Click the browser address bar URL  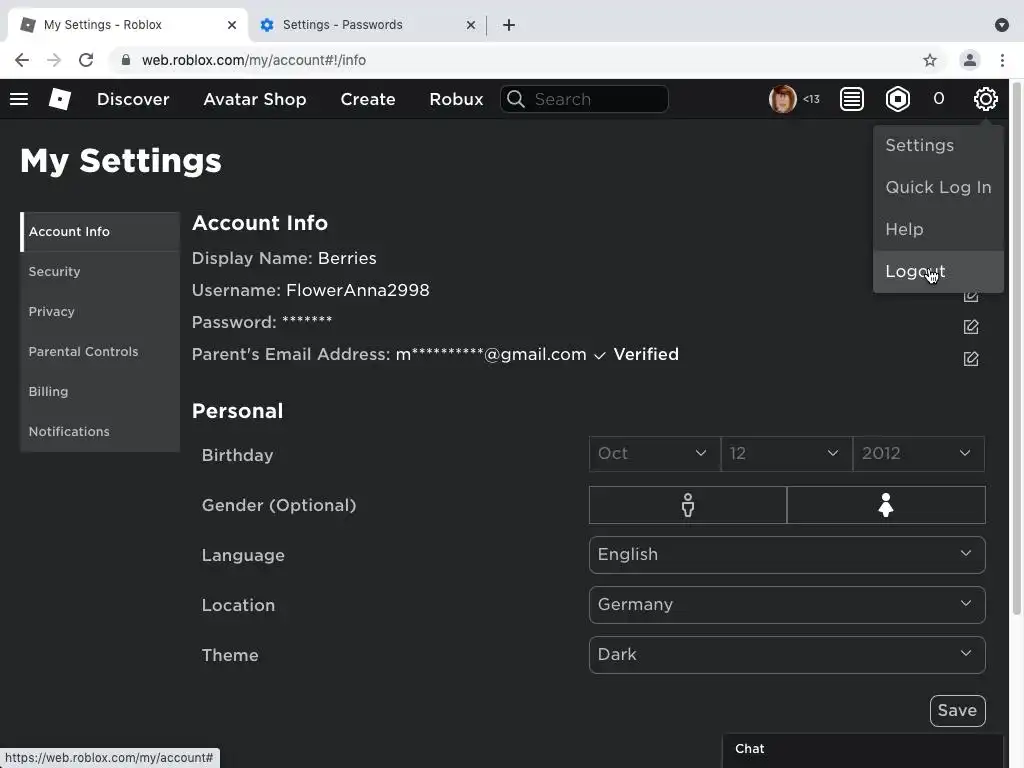tap(254, 60)
